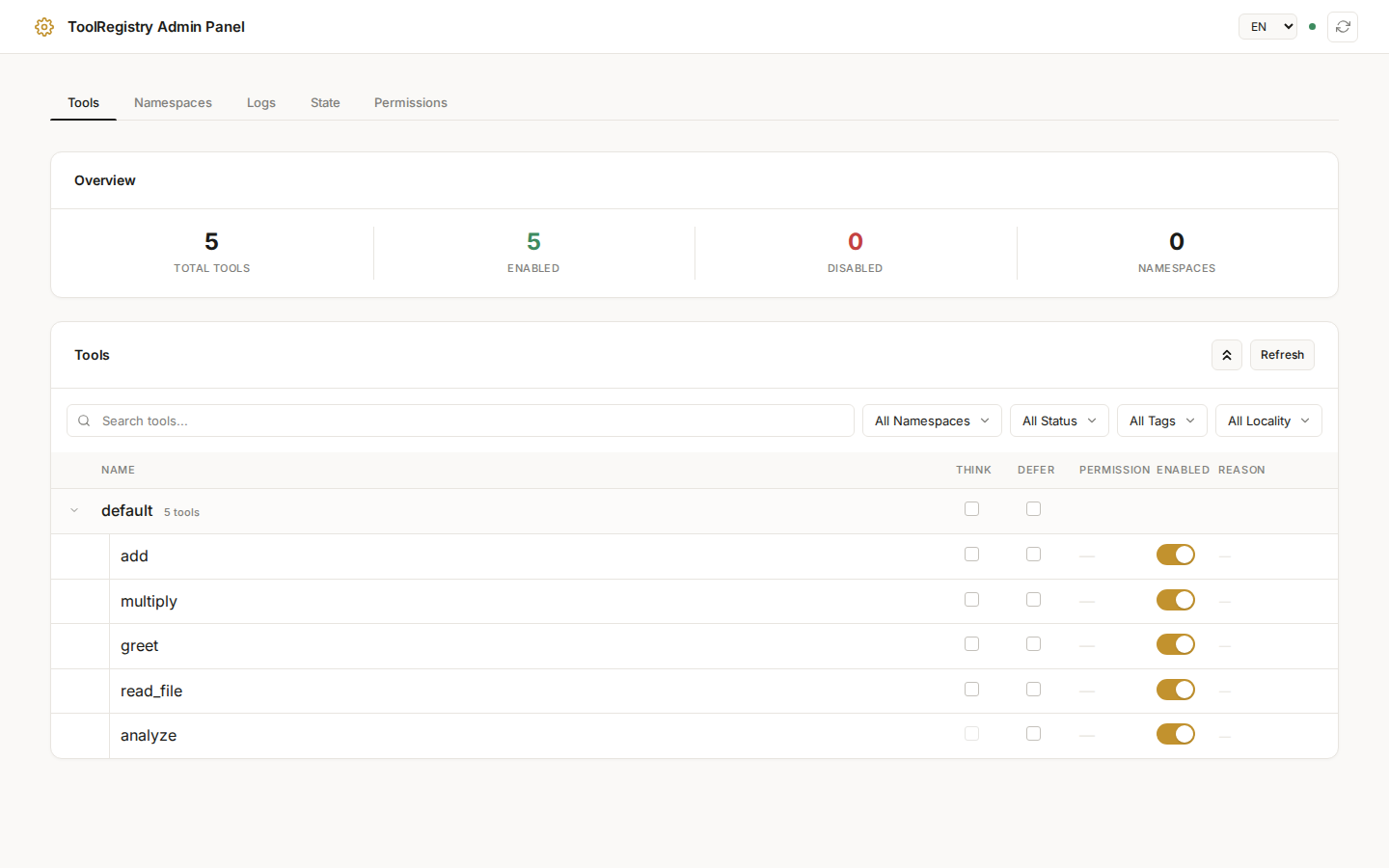Check the Defer box for read_file
This screenshot has width=1389, height=868.
pyautogui.click(x=1033, y=690)
